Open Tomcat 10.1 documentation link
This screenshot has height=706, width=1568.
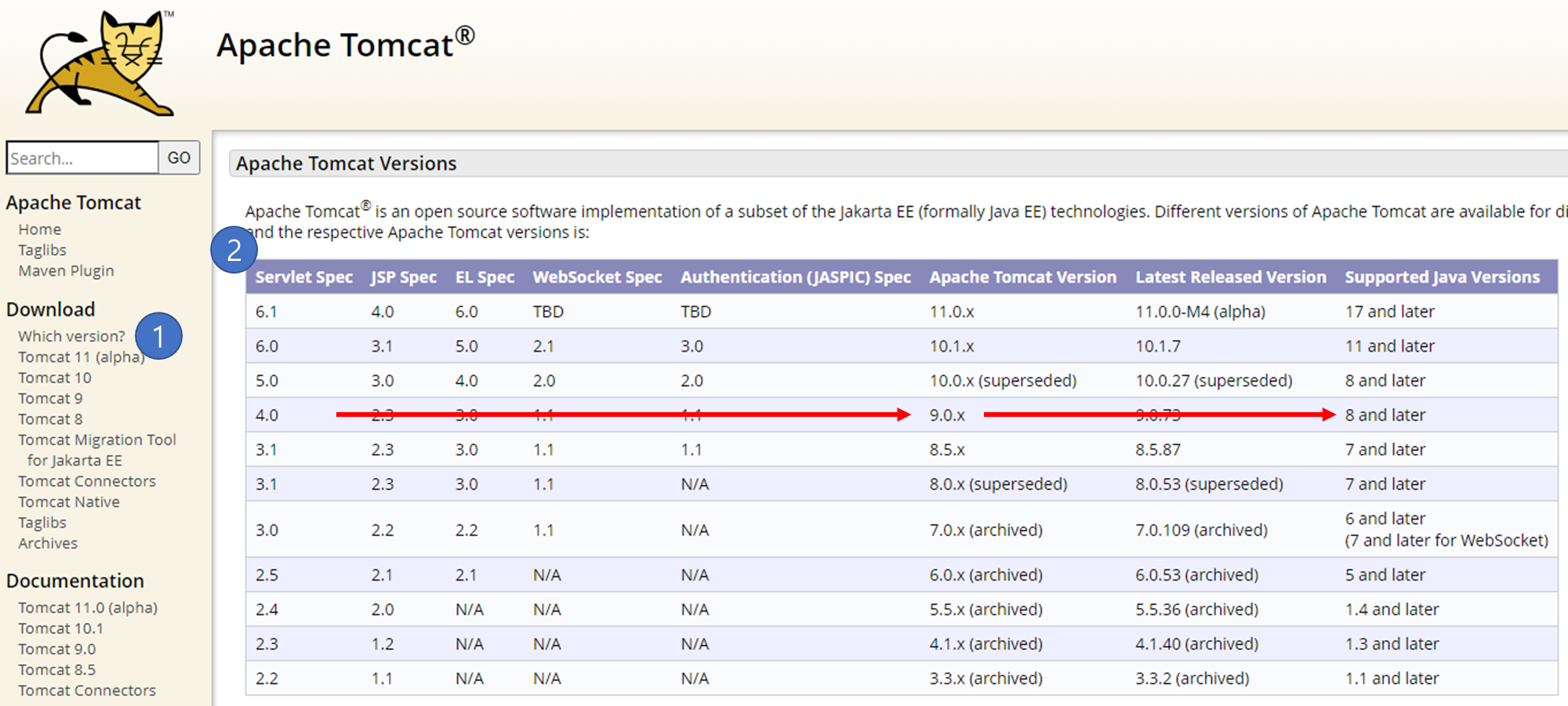(x=60, y=628)
